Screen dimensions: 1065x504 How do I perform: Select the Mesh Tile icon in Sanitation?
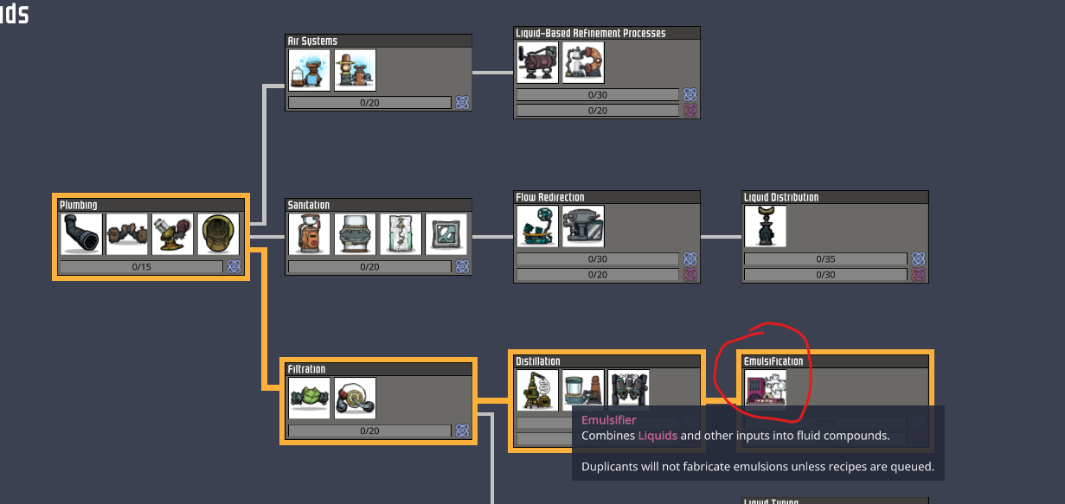(x=446, y=234)
